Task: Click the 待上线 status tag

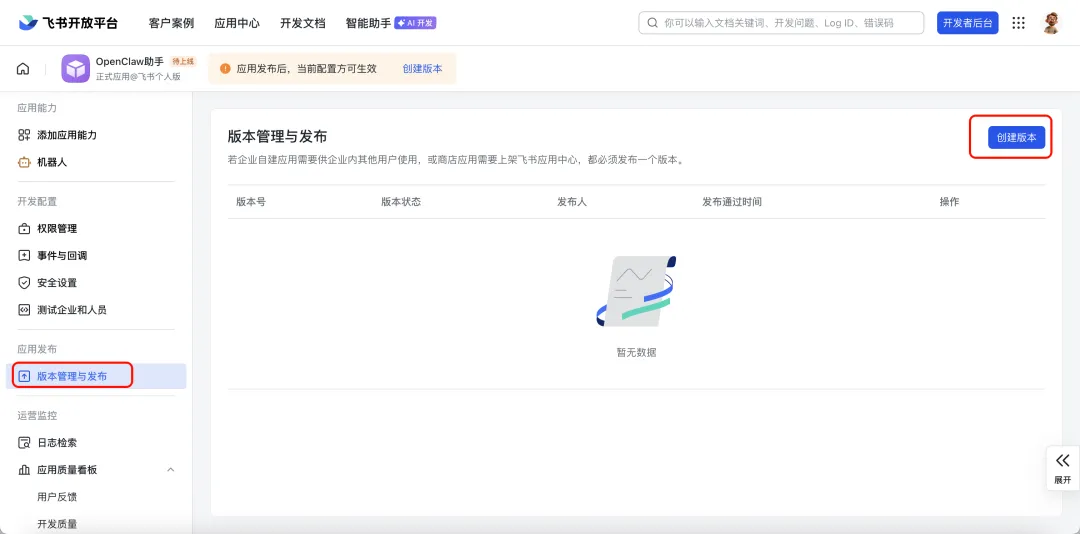Action: (x=183, y=61)
